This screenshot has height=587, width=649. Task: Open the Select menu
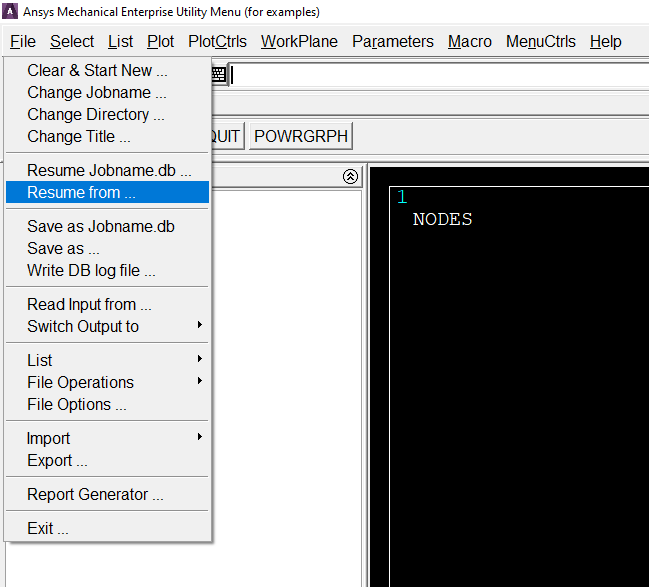pyautogui.click(x=72, y=41)
